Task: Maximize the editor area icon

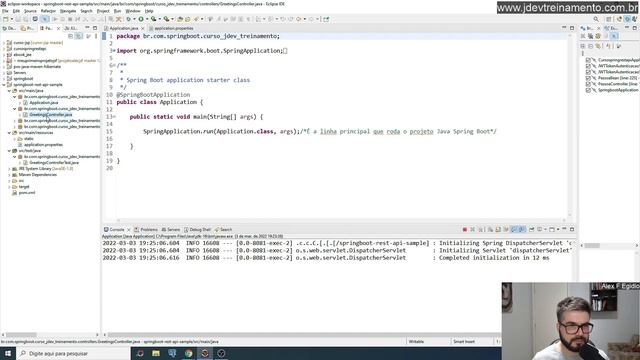Action: point(572,28)
